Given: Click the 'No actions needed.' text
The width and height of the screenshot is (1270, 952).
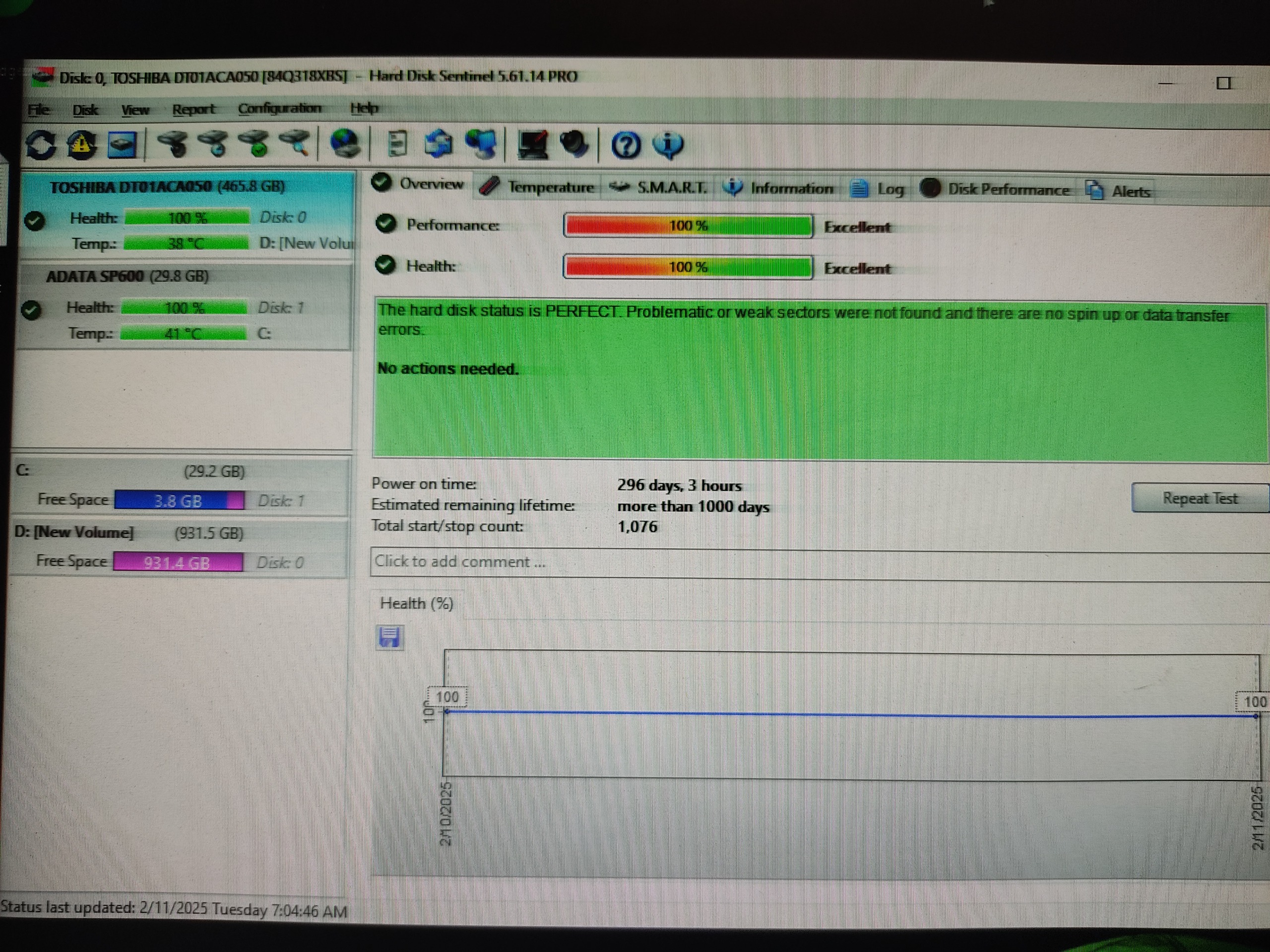Looking at the screenshot, I should (x=448, y=368).
